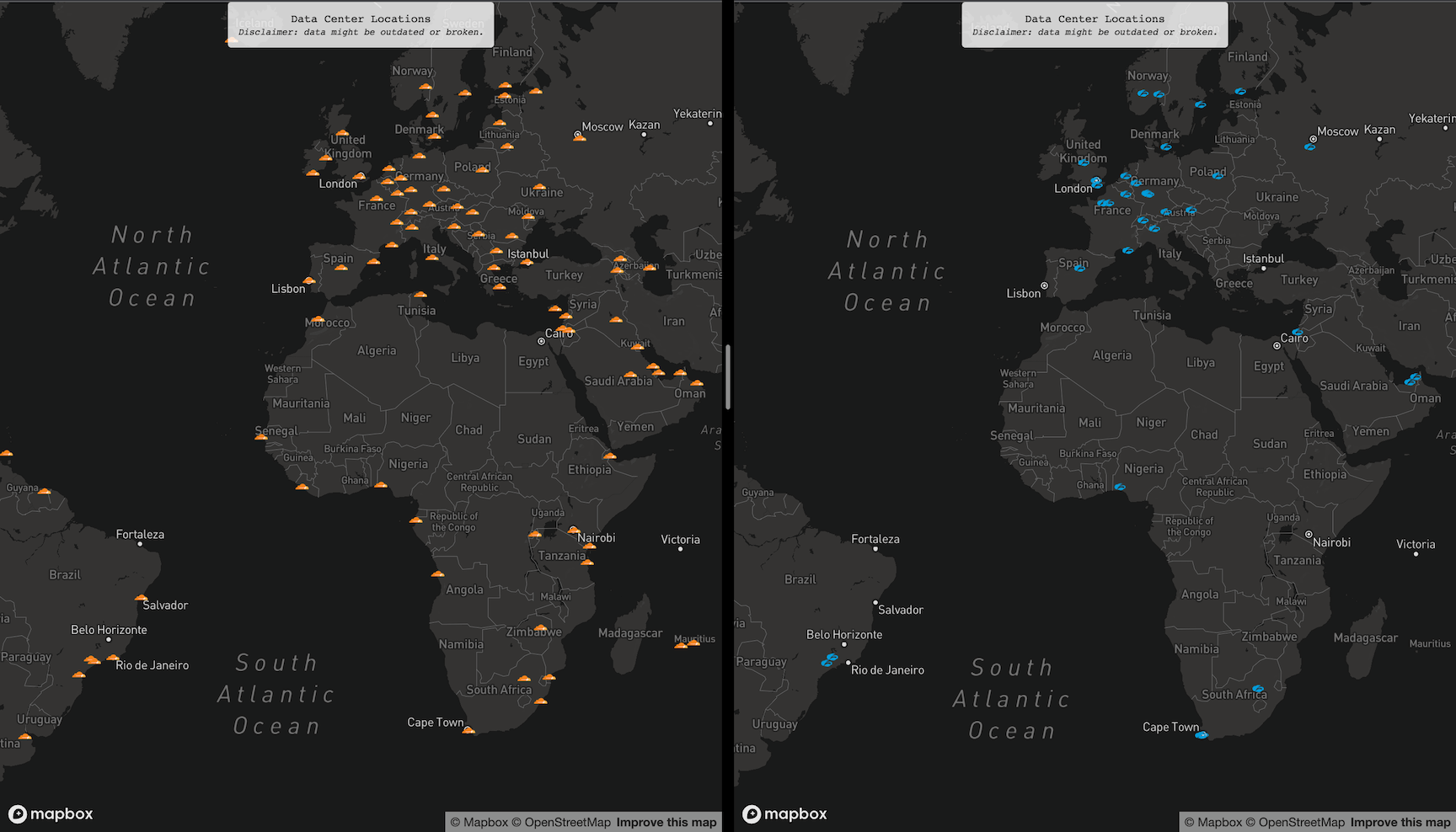Viewport: 1456px width, 832px height.
Task: Click the orange cloud marker at Cape Town
Action: click(468, 730)
